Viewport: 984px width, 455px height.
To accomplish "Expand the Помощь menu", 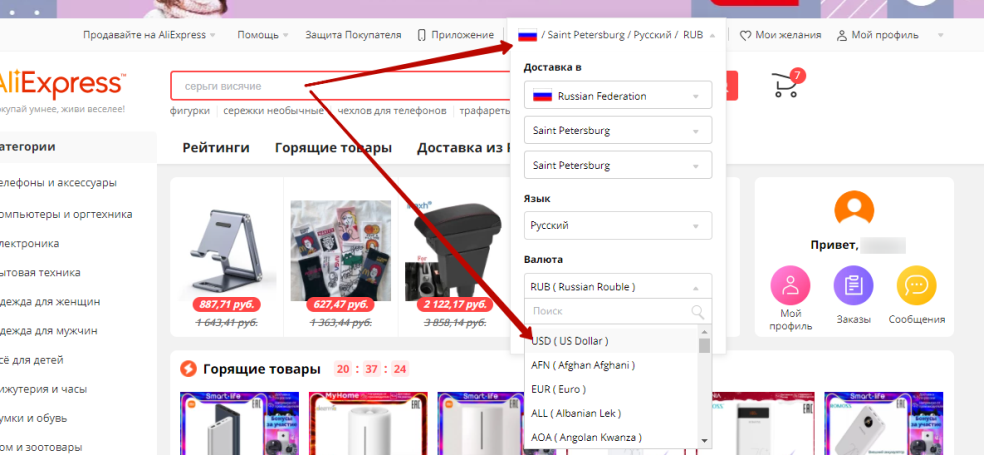I will click(x=263, y=35).
